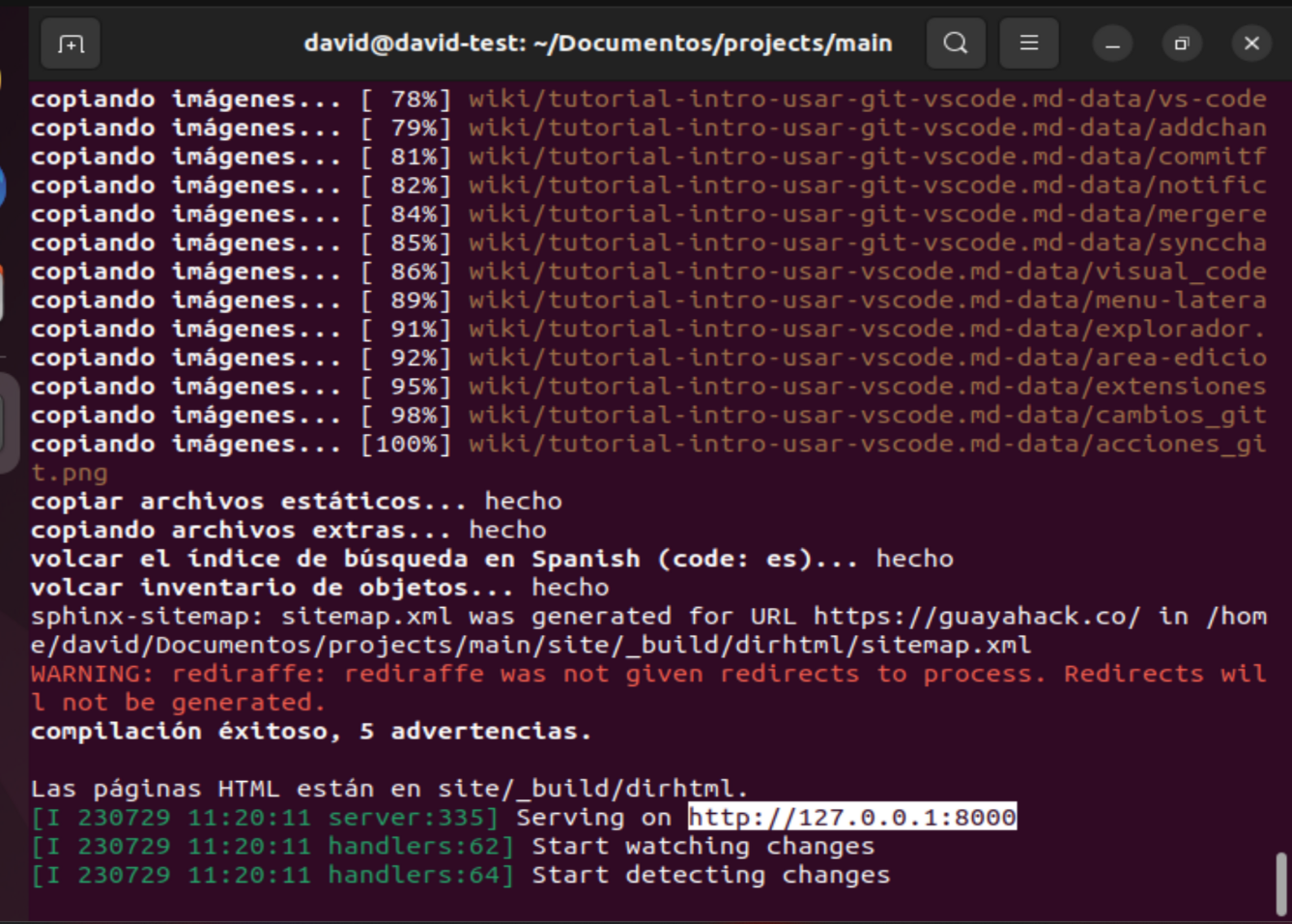The width and height of the screenshot is (1292, 924).
Task: Restore down the terminal window
Action: pyautogui.click(x=1182, y=43)
